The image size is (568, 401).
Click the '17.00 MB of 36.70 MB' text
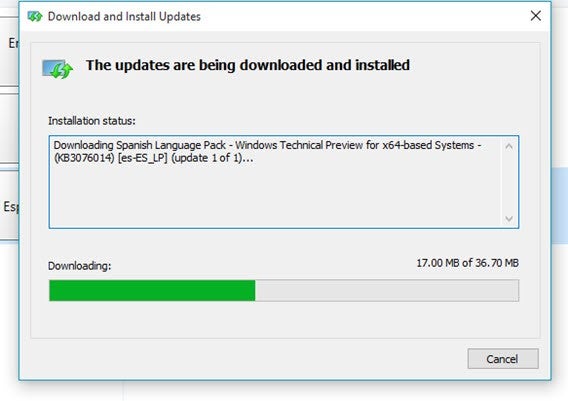tap(467, 263)
